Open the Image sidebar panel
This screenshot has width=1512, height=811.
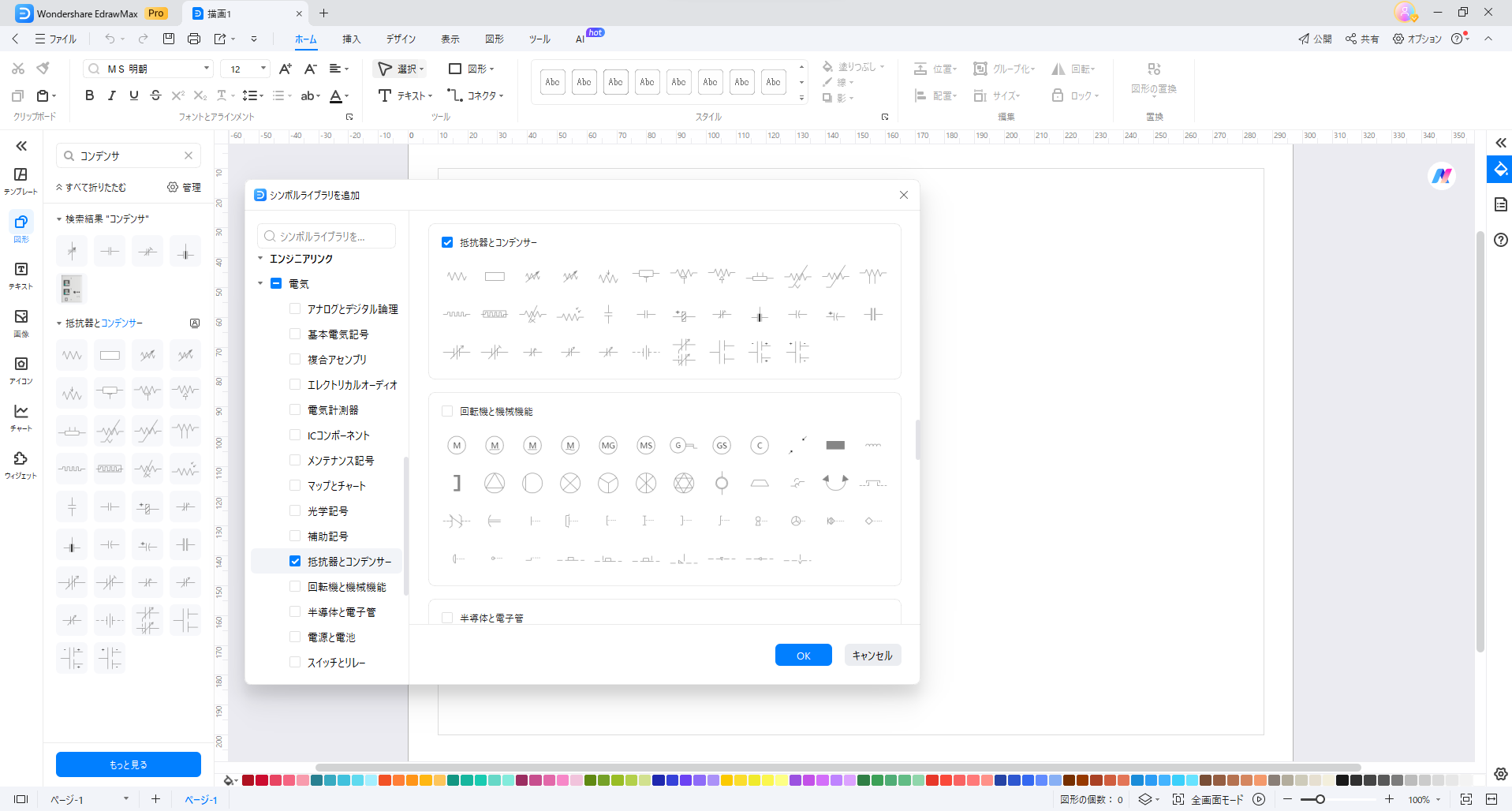click(21, 323)
